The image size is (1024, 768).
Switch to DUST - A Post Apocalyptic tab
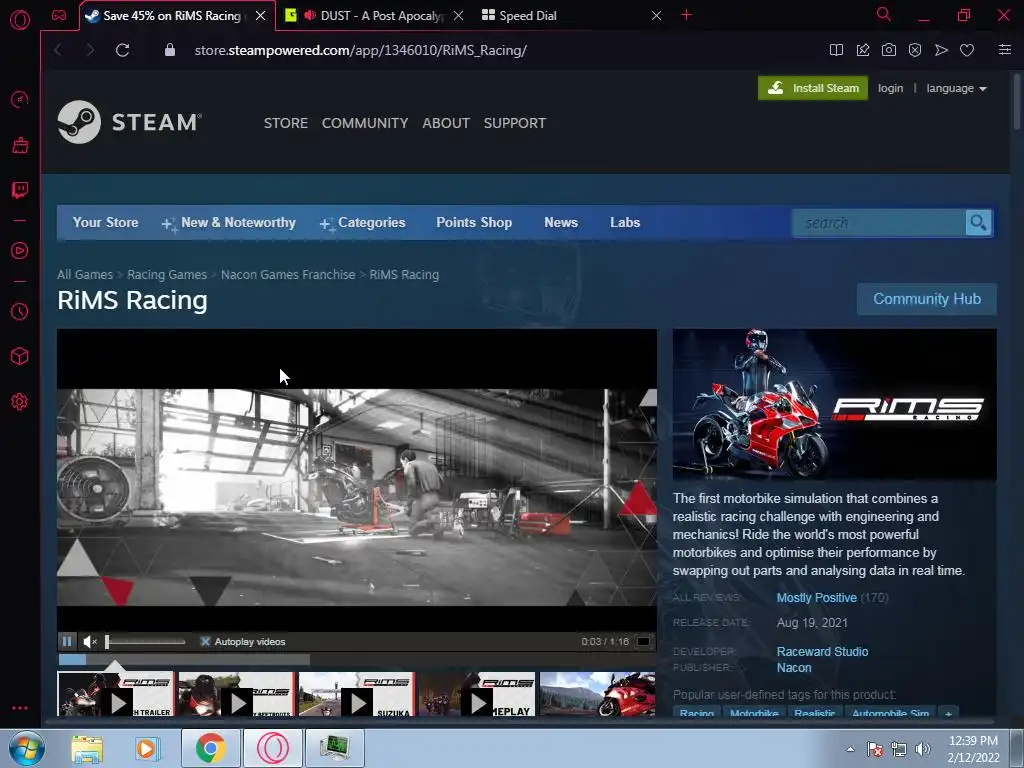(374, 16)
